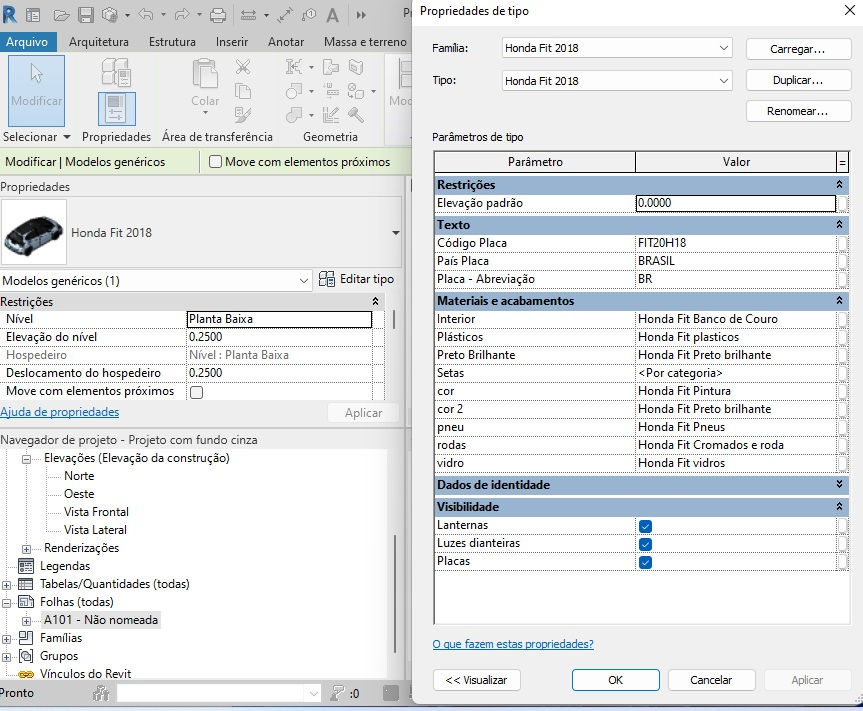Open the Propriedades palette icon in ribbon

click(116, 109)
